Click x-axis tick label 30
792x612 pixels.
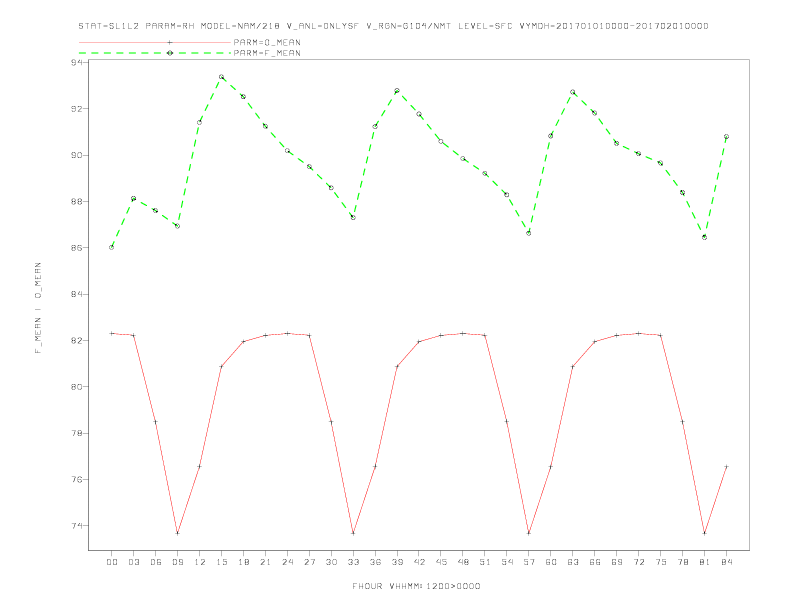point(331,562)
